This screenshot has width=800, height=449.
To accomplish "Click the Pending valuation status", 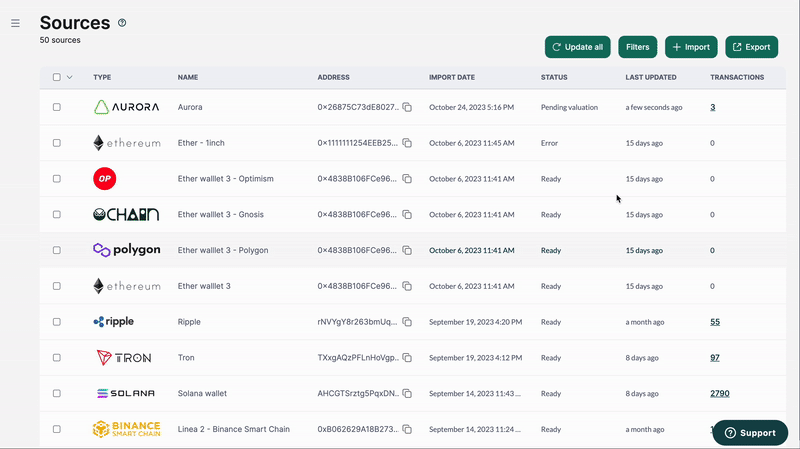I will 569,107.
